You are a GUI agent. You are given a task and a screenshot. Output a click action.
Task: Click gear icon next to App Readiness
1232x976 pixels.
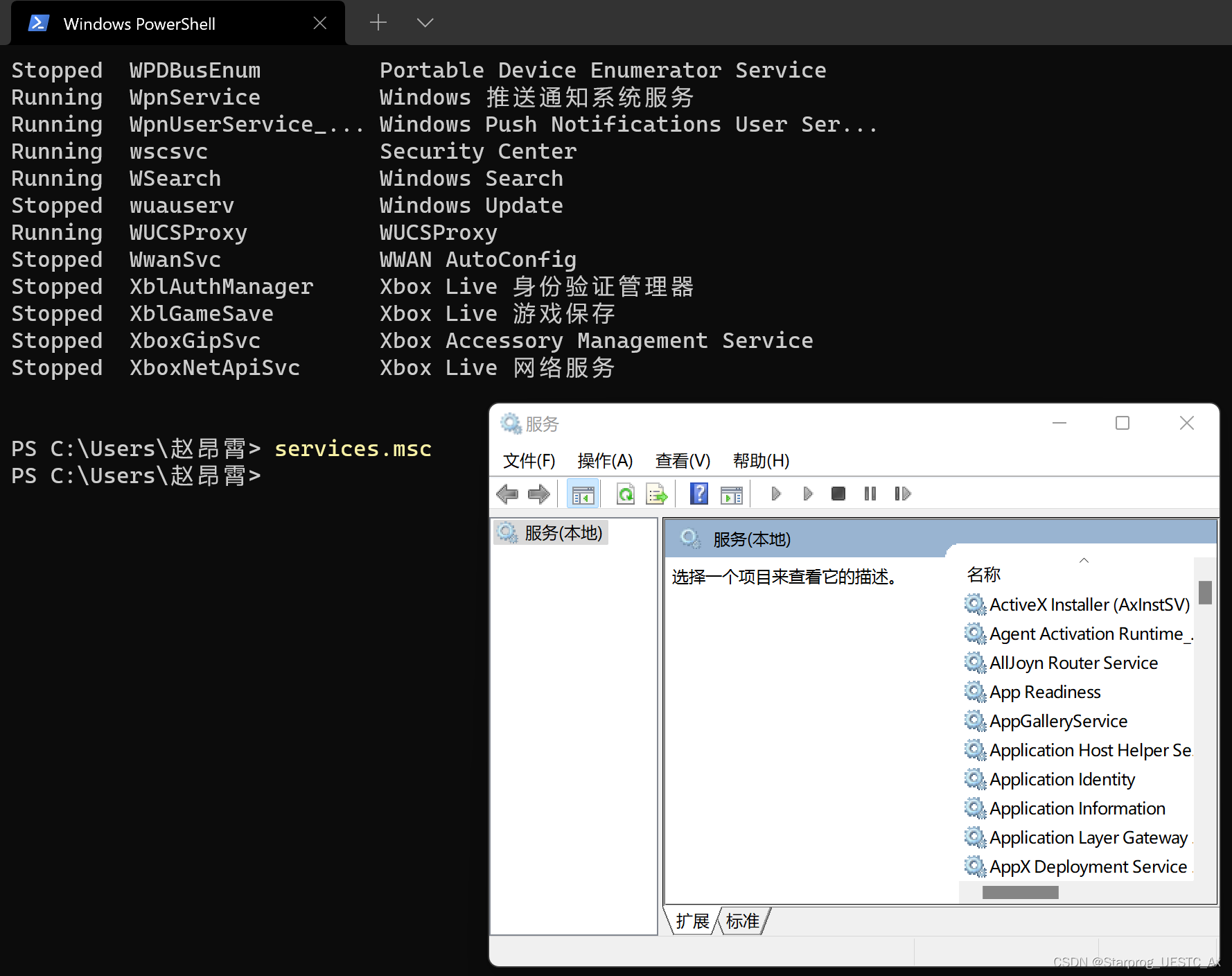[975, 692]
